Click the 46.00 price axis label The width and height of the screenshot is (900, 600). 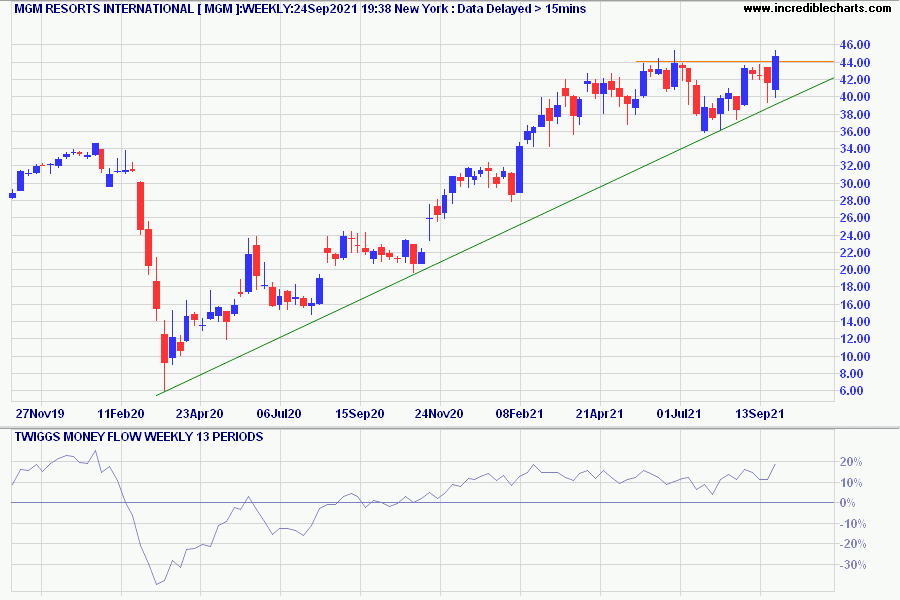(855, 45)
